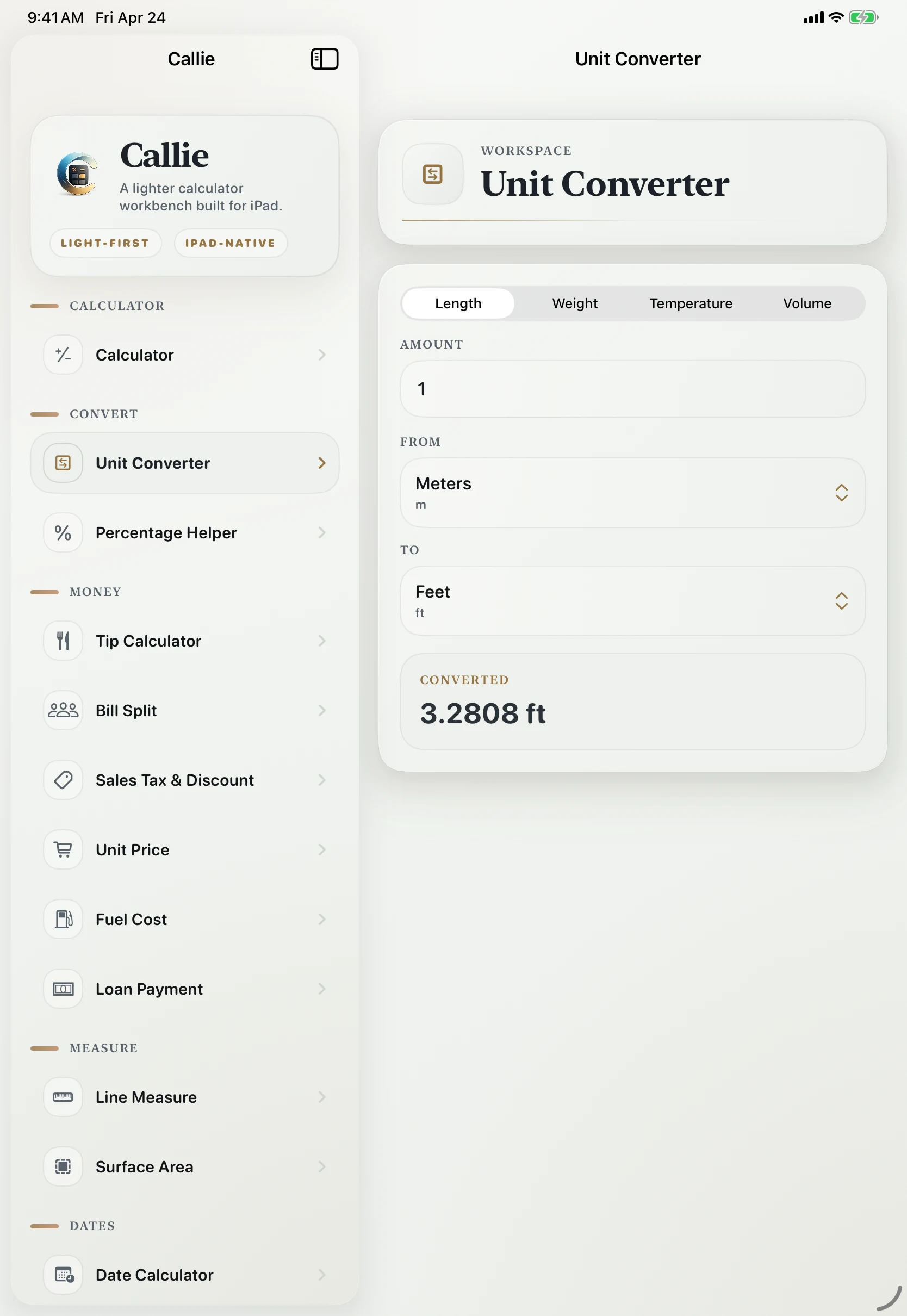Expand the Date Calculator row chevron
This screenshot has width=907, height=1316.
[322, 1275]
